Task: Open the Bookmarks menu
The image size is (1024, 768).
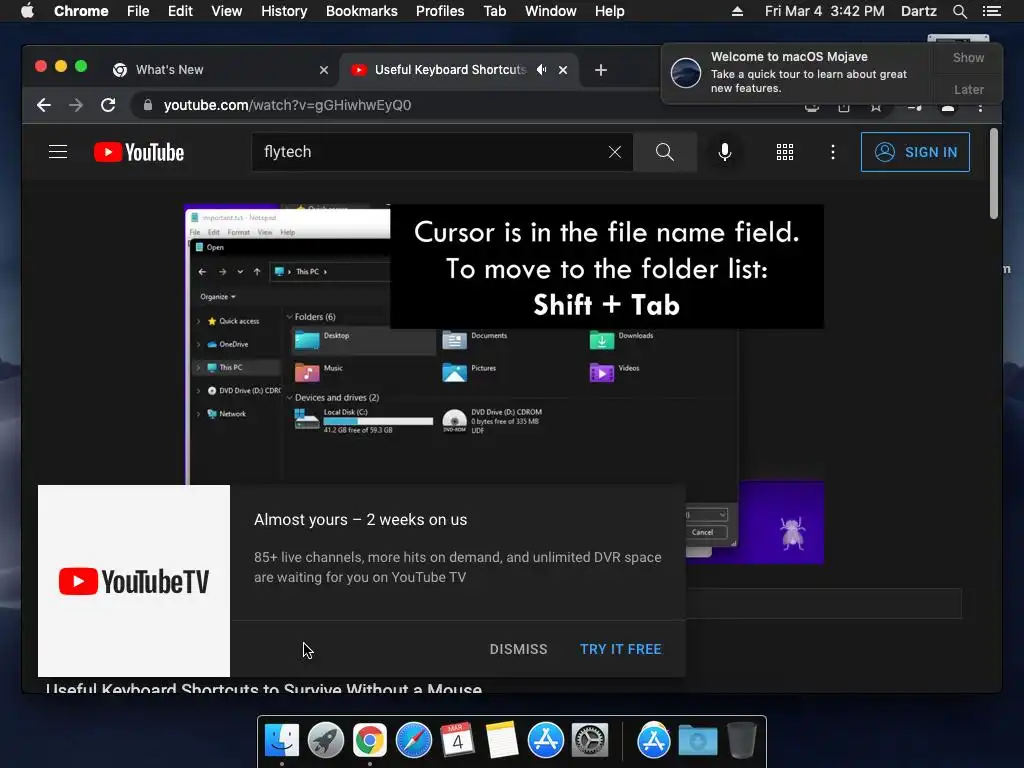Action: tap(362, 11)
